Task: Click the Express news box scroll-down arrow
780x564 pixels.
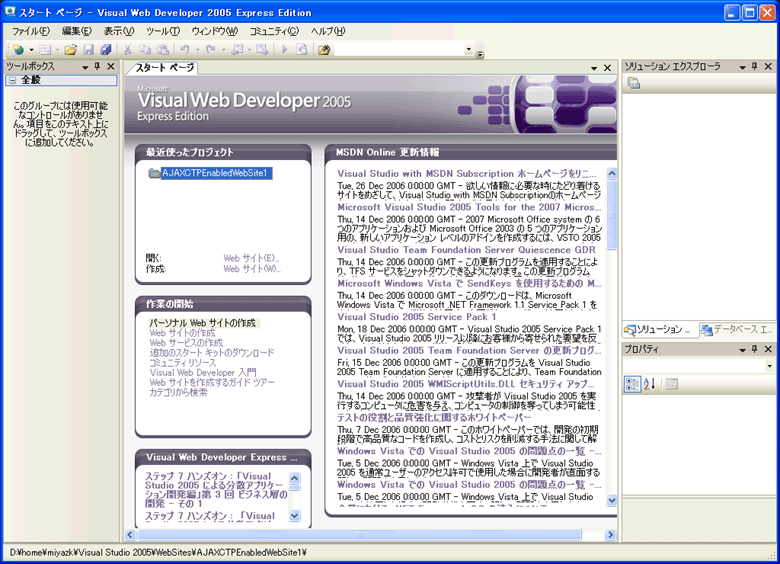Action: pos(294,515)
